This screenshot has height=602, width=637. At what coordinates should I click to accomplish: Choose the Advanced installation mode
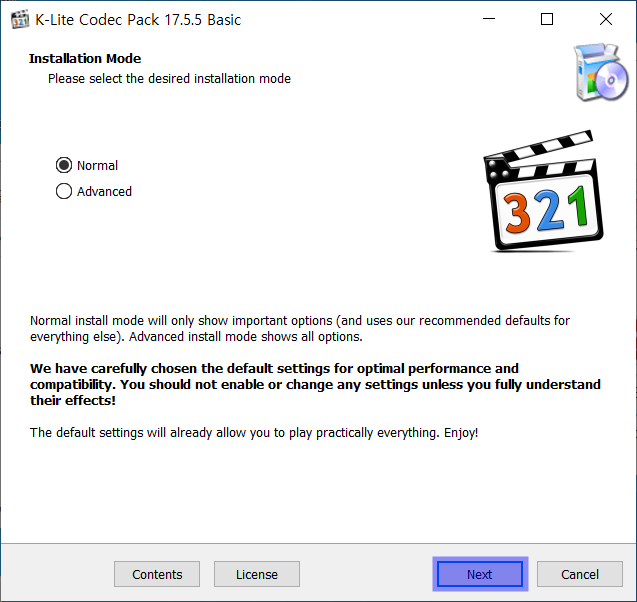pyautogui.click(x=94, y=191)
